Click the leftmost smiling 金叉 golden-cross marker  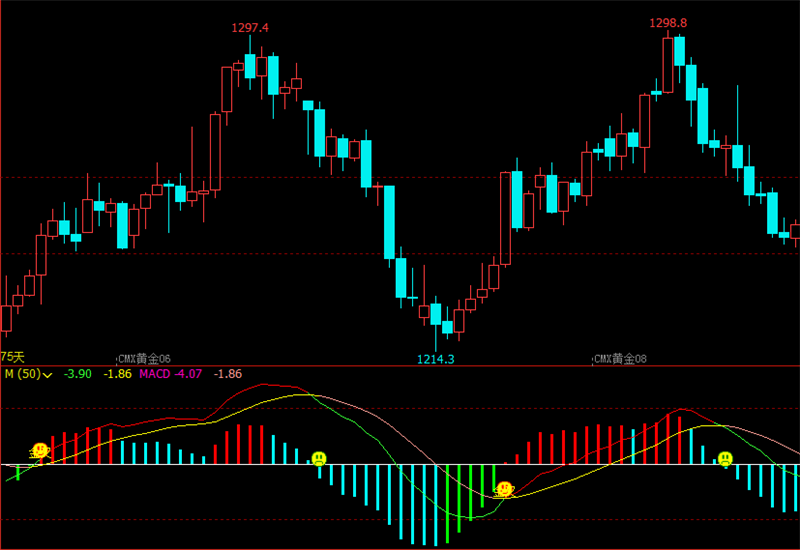39,451
